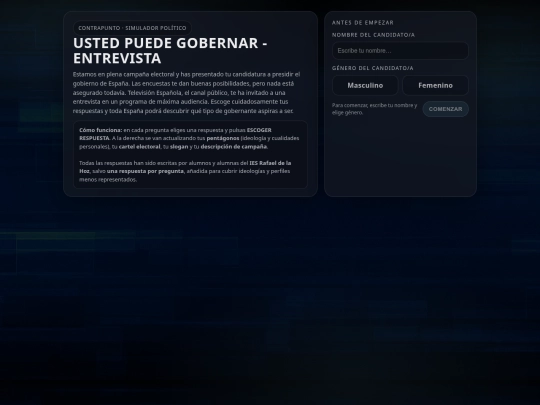Image resolution: width=540 pixels, height=405 pixels.
Task: Click the 'Para comenzar, escribe tu nombre' hint
Action: [374, 109]
